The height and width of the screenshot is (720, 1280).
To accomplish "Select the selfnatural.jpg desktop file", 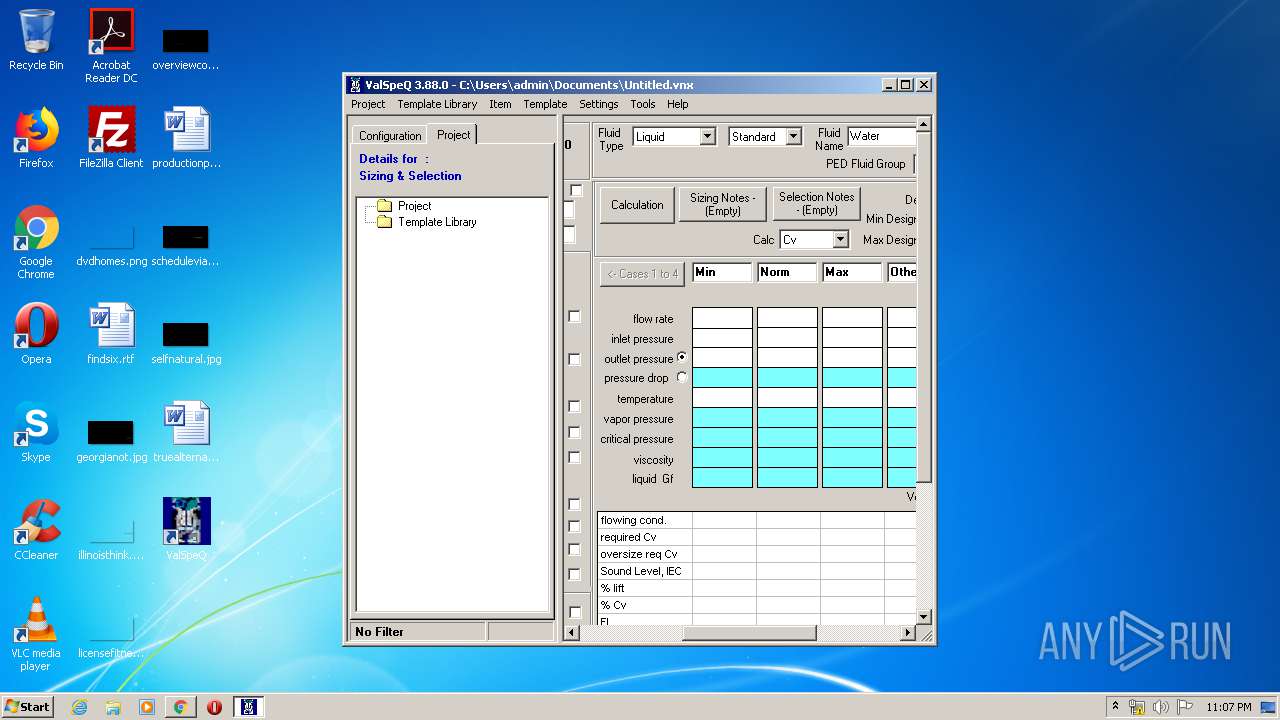I will [x=186, y=341].
